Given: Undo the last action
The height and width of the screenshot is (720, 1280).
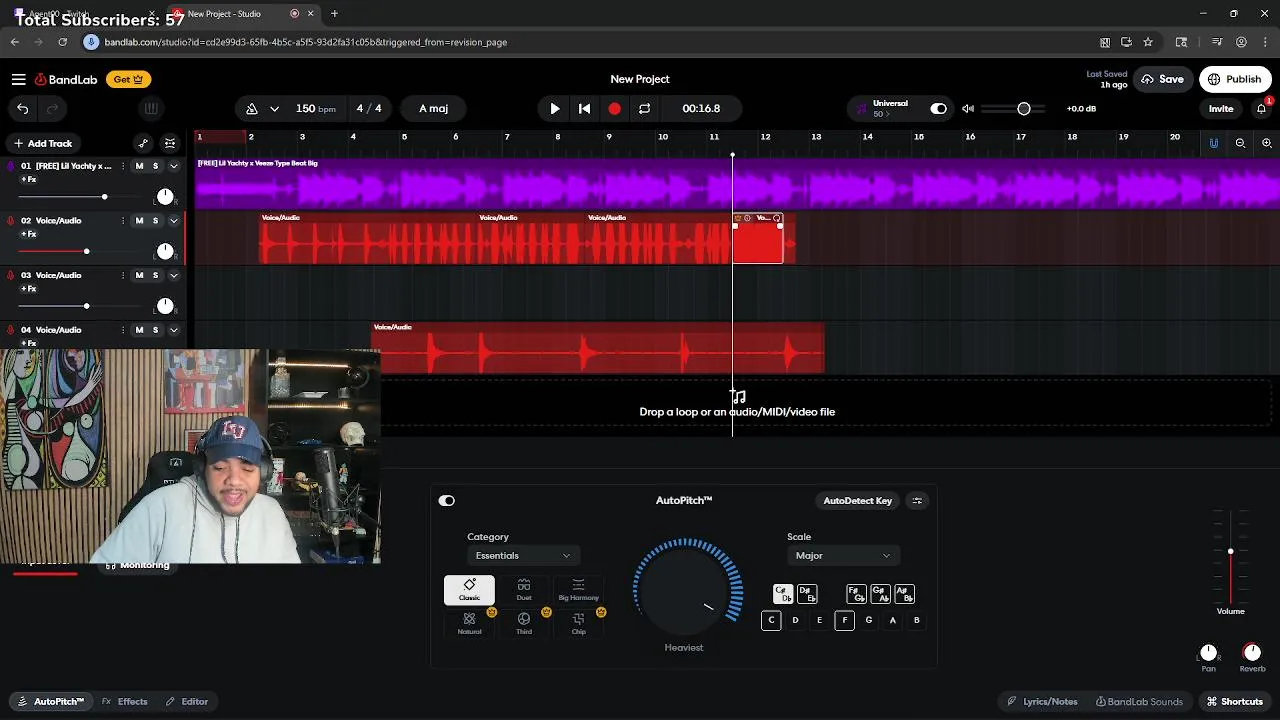Looking at the screenshot, I should [23, 108].
